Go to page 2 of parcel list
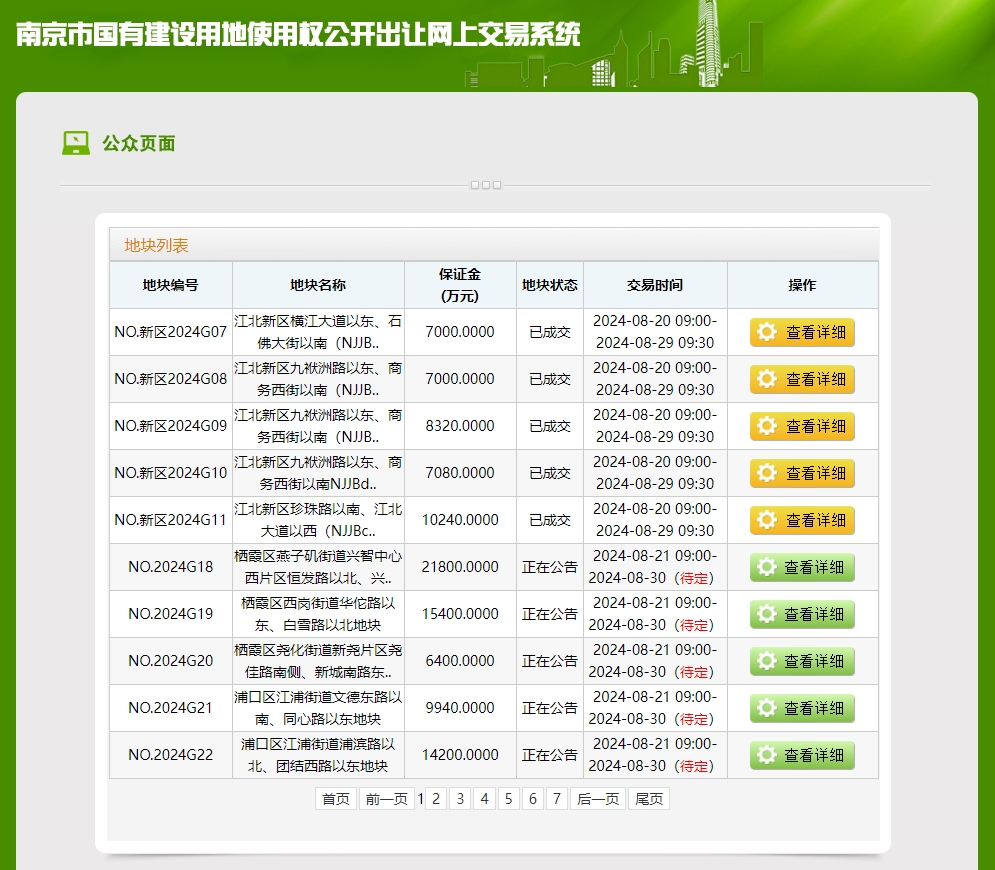 pos(436,798)
